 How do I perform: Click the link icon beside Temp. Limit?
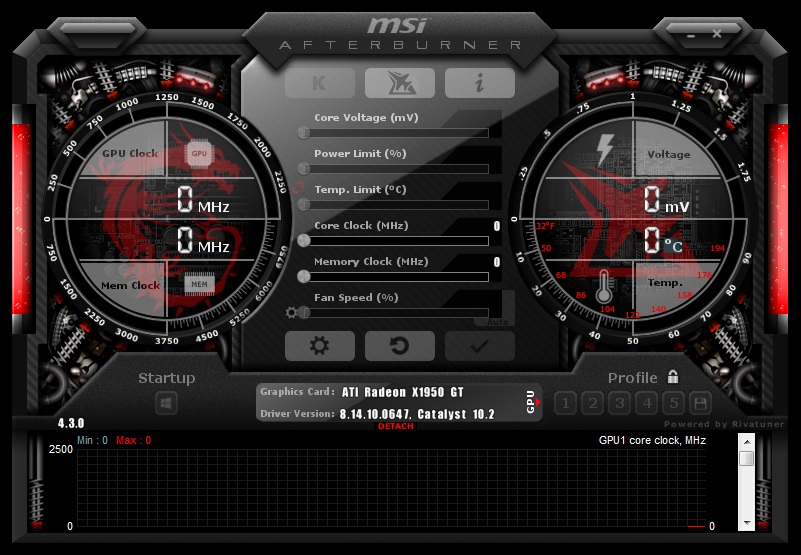pyautogui.click(x=299, y=188)
